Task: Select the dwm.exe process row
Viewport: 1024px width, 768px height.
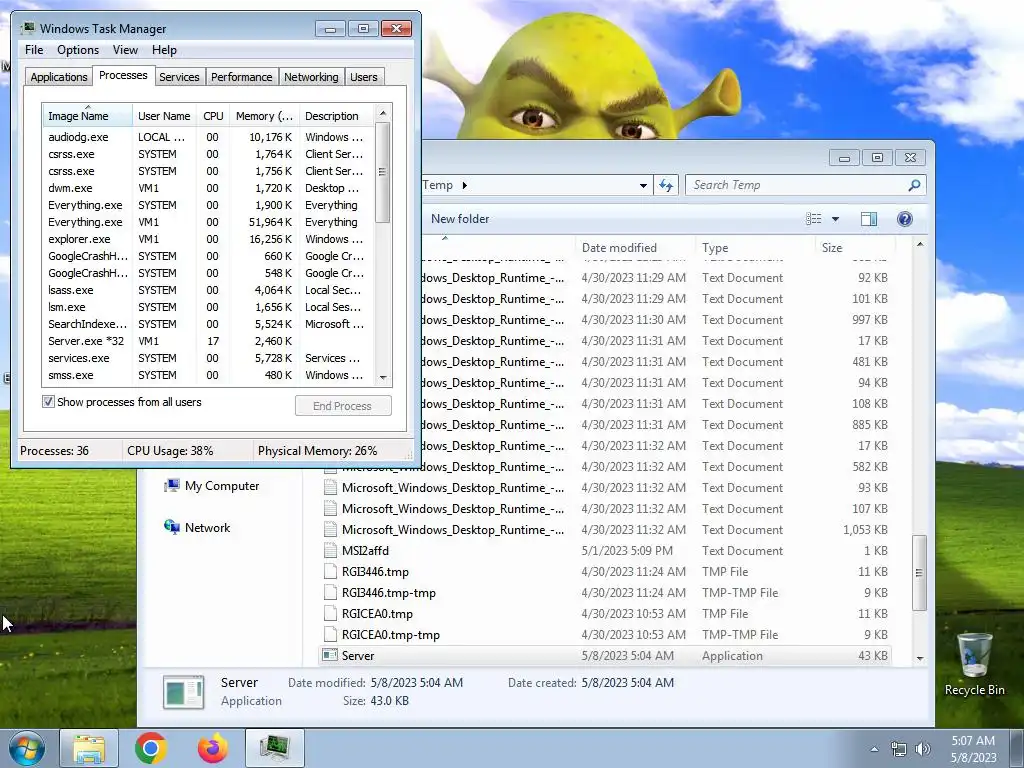Action: [x=208, y=188]
